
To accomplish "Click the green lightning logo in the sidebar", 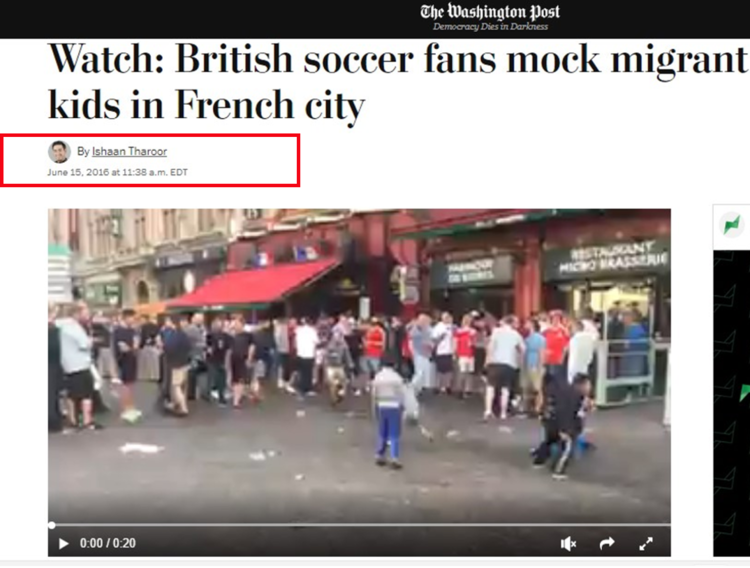I will pyautogui.click(x=731, y=225).
